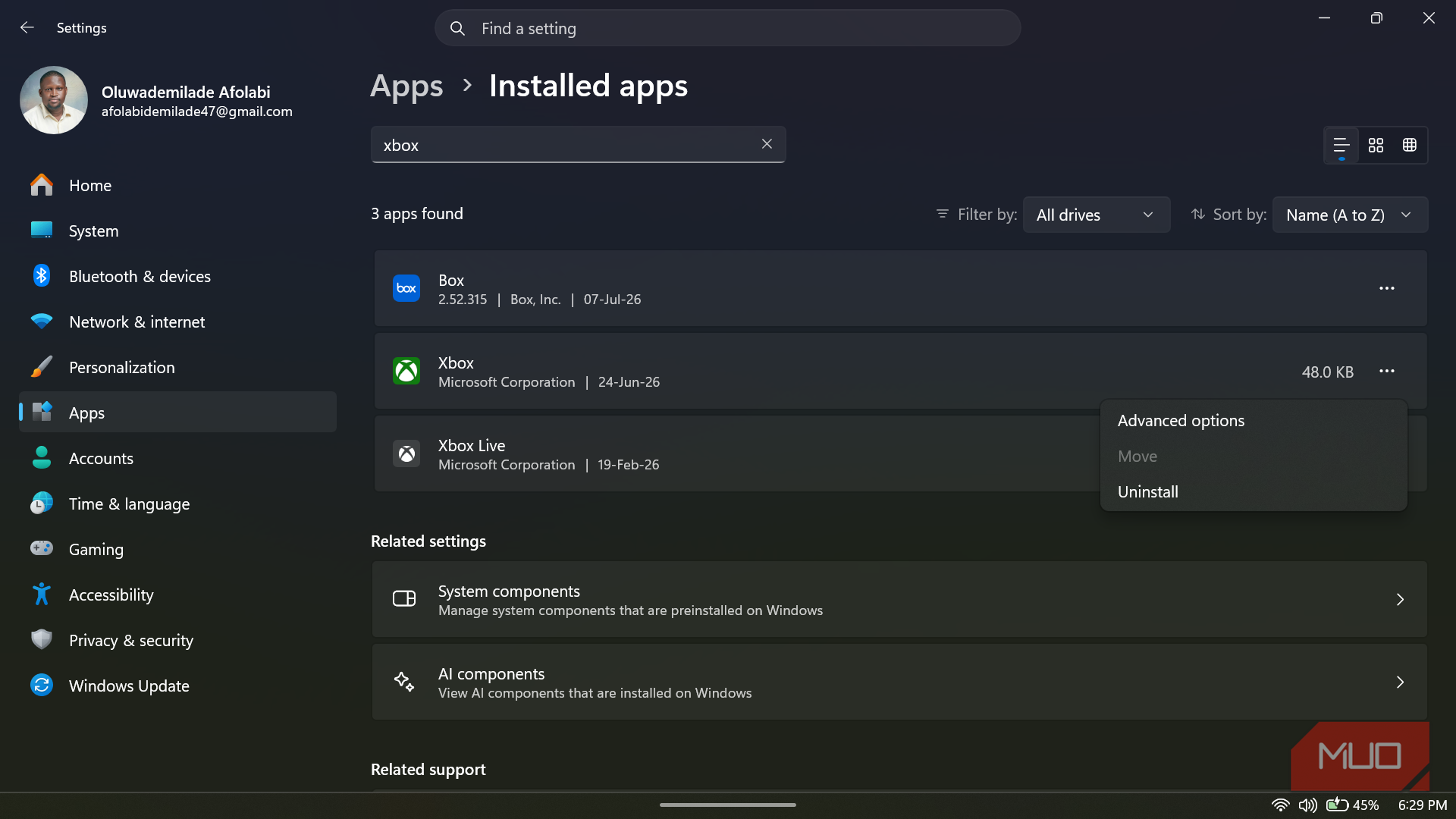Click the Accounts person icon
The width and height of the screenshot is (1456, 819).
42,457
